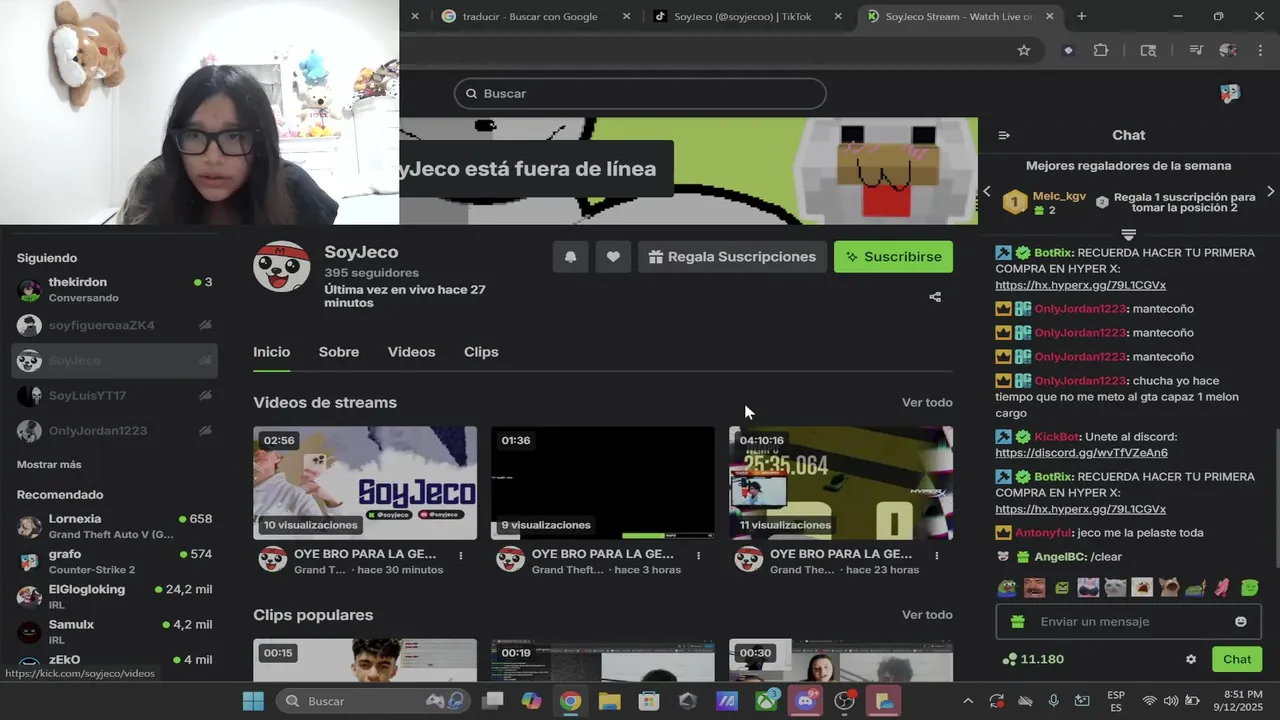Click Ver todo for Videos de streams

[x=927, y=402]
